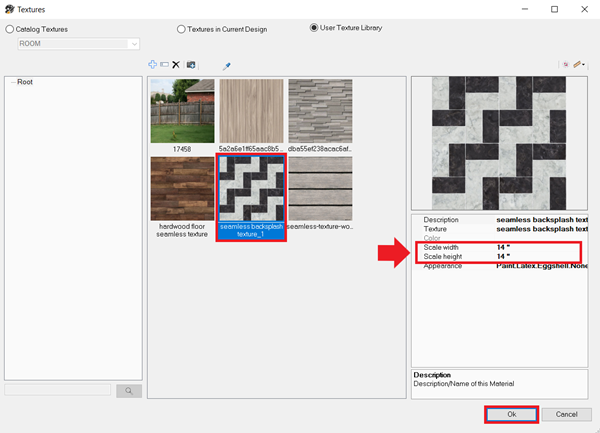Click the black X delete texture icon
Screen dimensions: 600x433
(176, 65)
